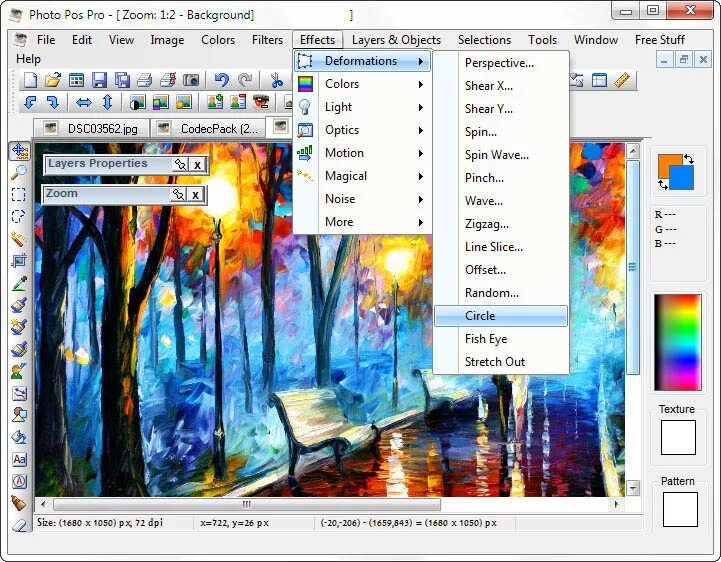Close the Zoom panel
The image size is (721, 562).
tap(196, 195)
